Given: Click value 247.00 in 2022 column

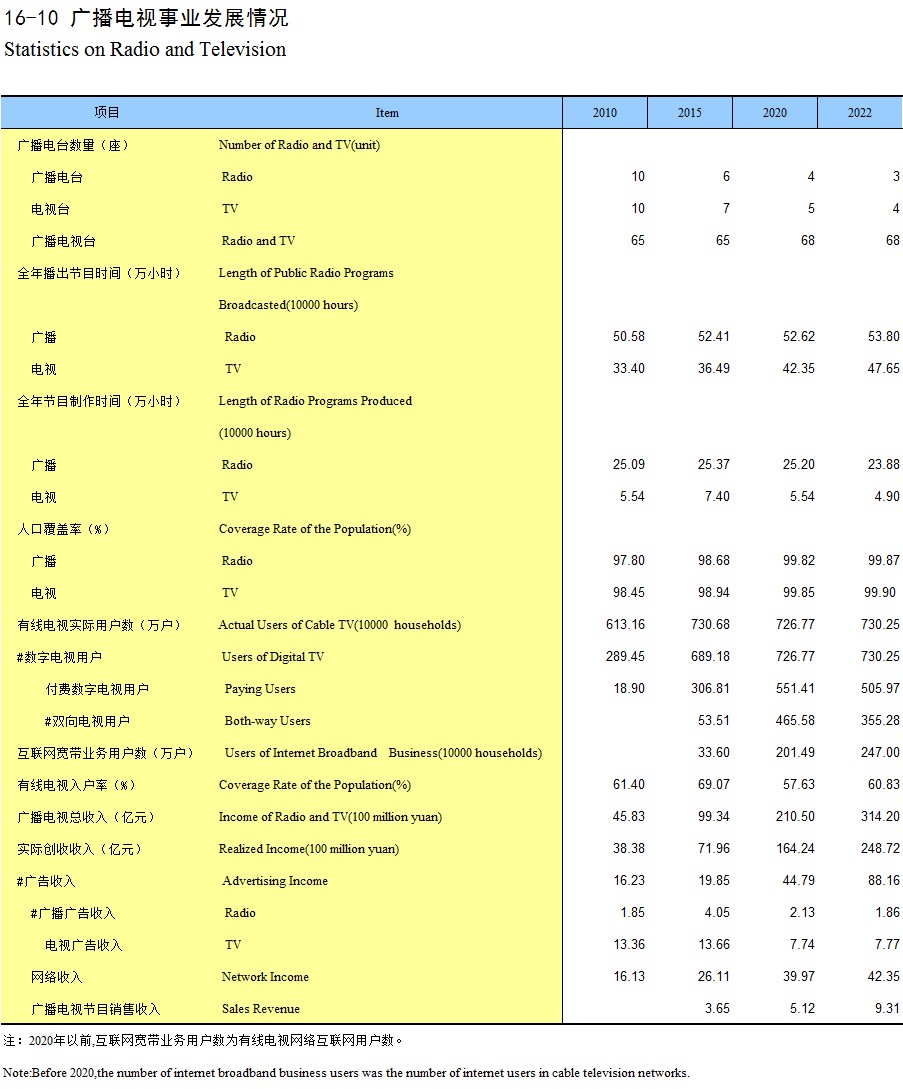Looking at the screenshot, I should click(880, 752).
